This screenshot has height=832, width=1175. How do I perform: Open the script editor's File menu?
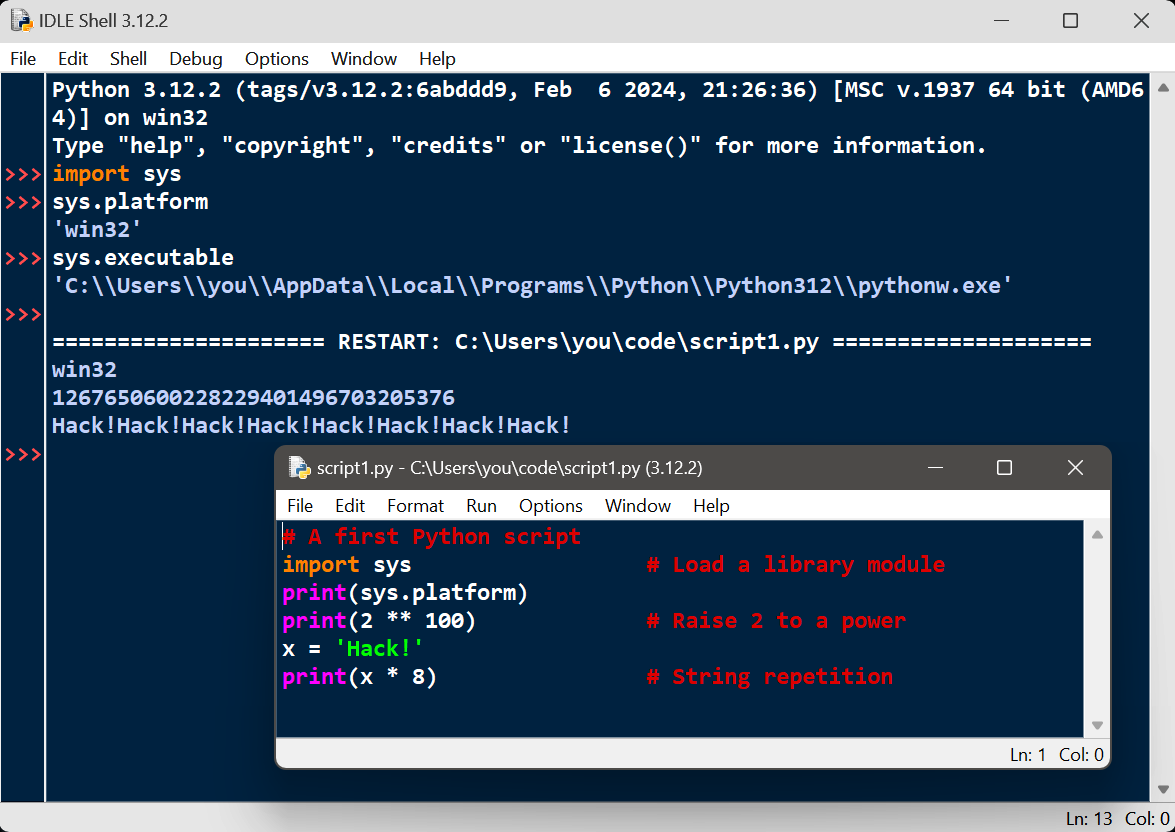pos(300,505)
